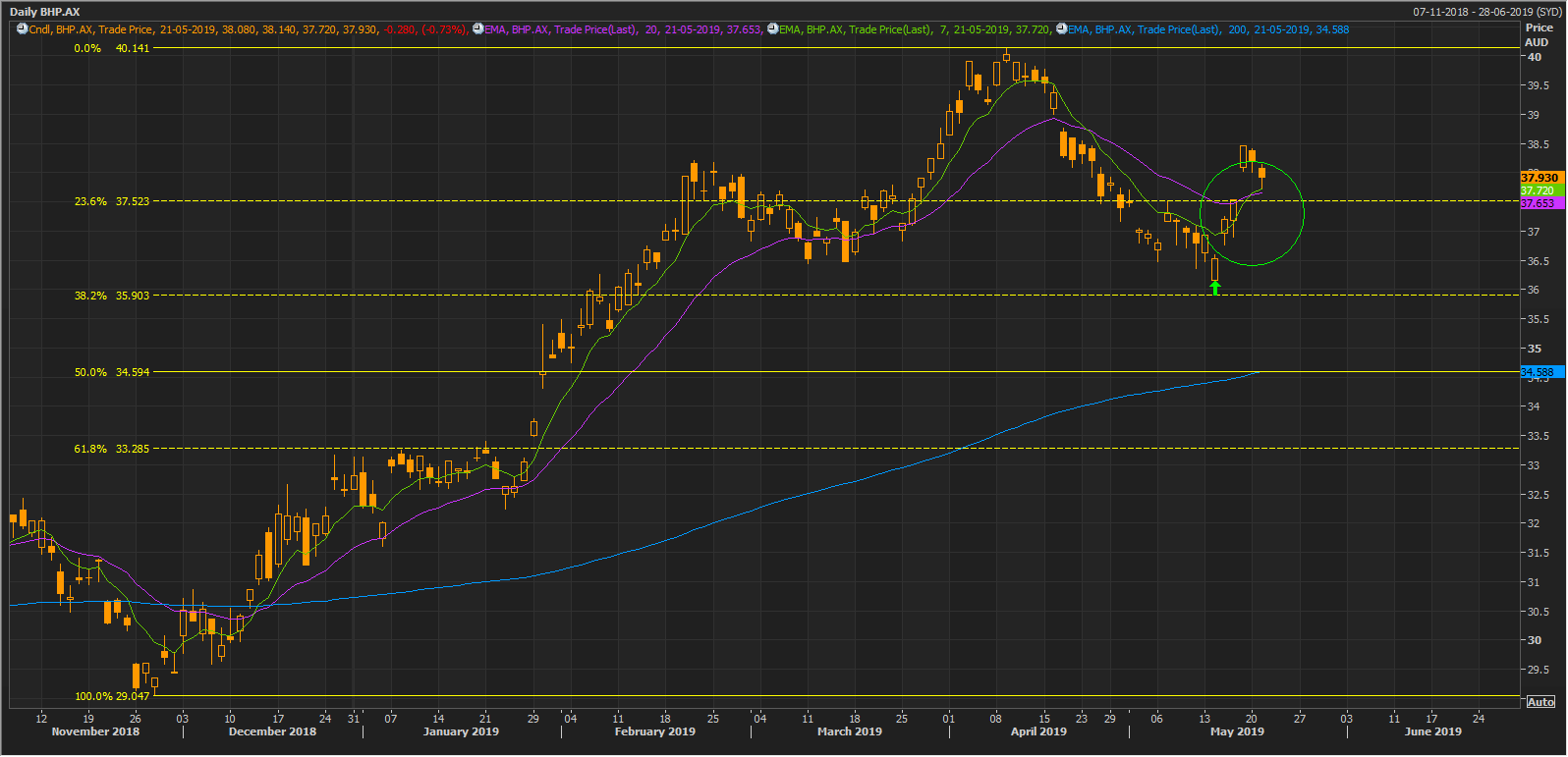
Task: Click the 61.8% 33.285 Fibonacci level label
Action: (112, 449)
